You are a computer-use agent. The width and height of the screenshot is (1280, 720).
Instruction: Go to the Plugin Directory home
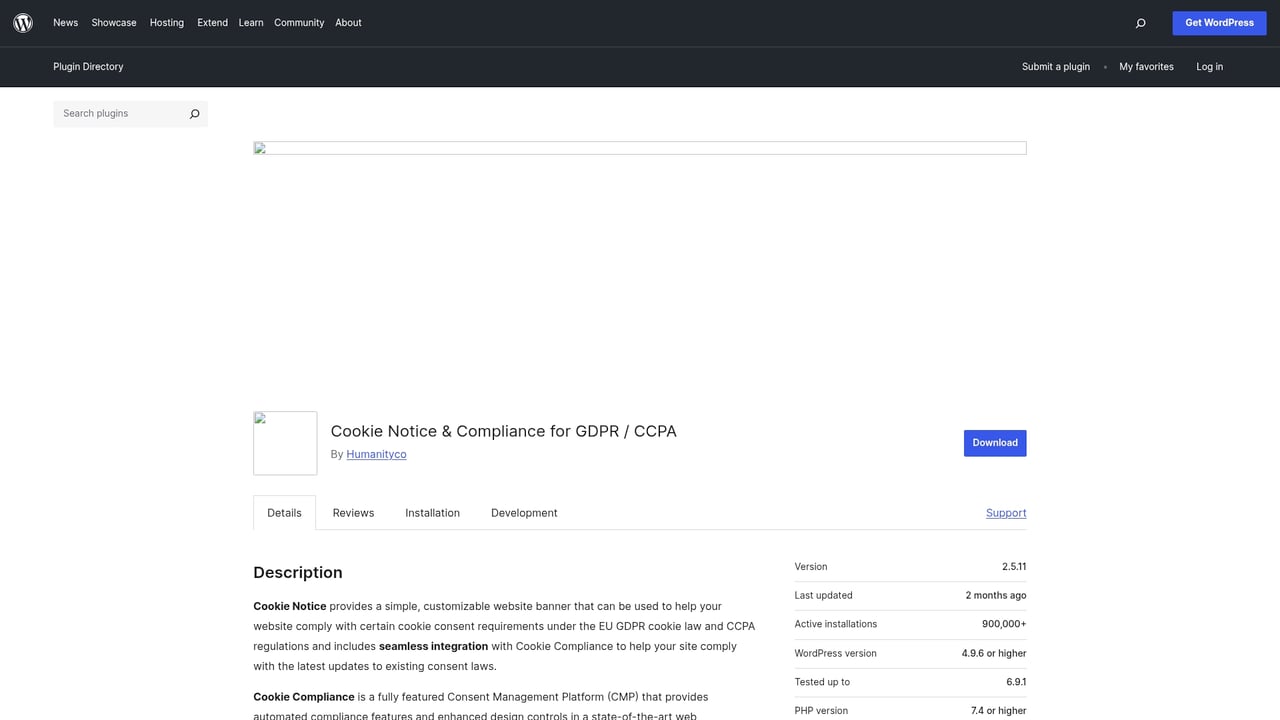pos(88,66)
